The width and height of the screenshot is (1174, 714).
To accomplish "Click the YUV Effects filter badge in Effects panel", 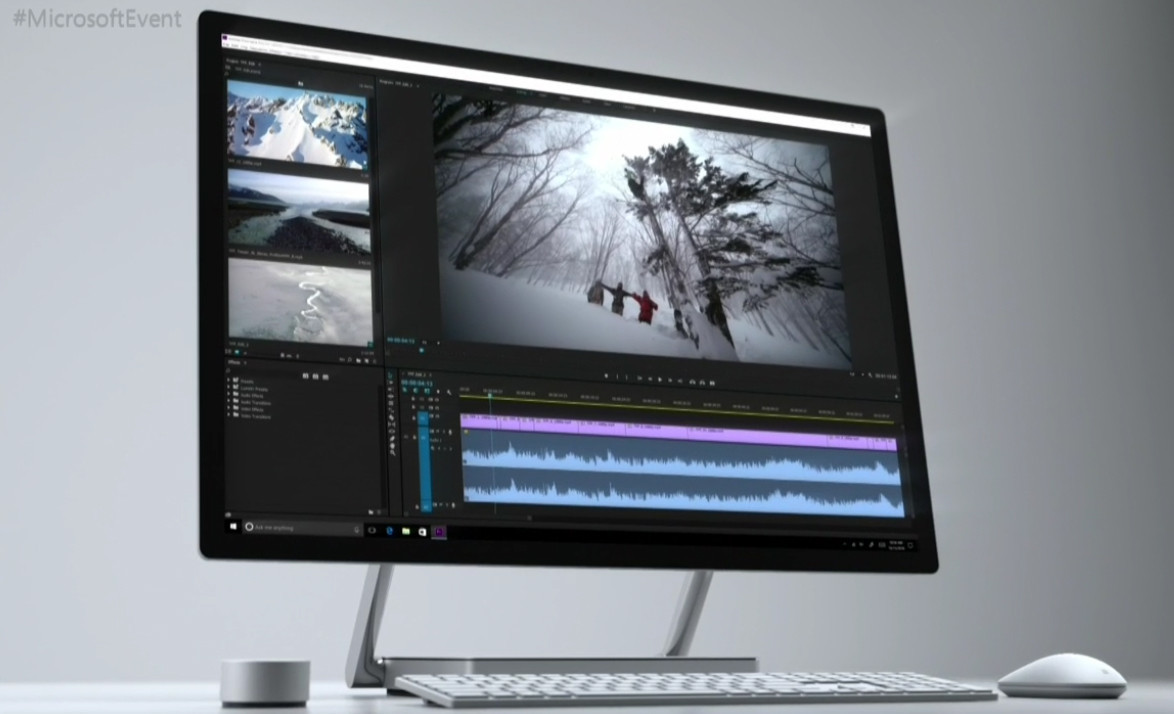I will [x=326, y=377].
